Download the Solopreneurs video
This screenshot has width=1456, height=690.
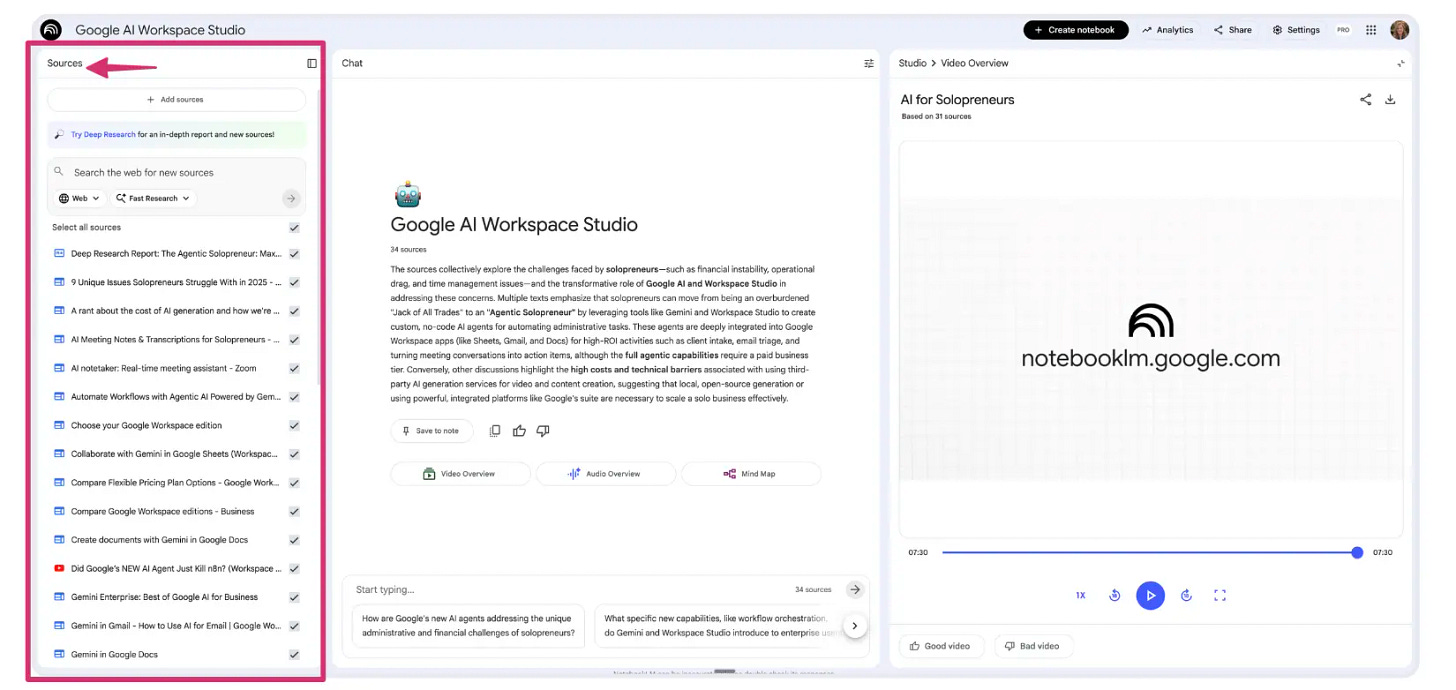[1390, 99]
